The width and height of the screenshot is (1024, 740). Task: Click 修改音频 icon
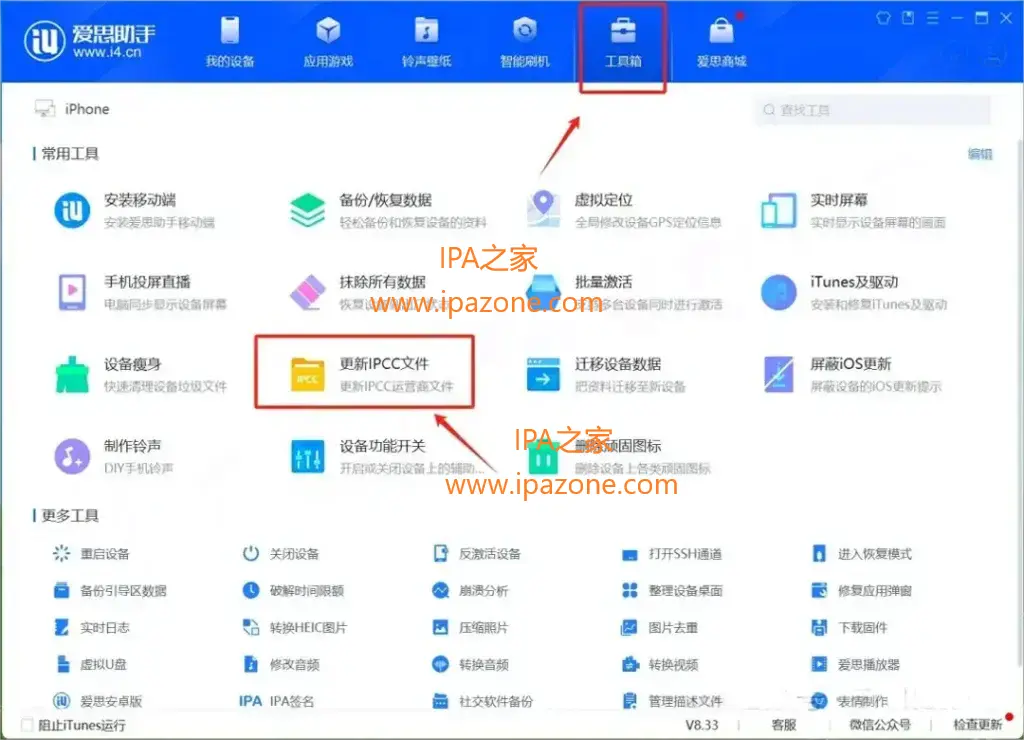tap(251, 664)
